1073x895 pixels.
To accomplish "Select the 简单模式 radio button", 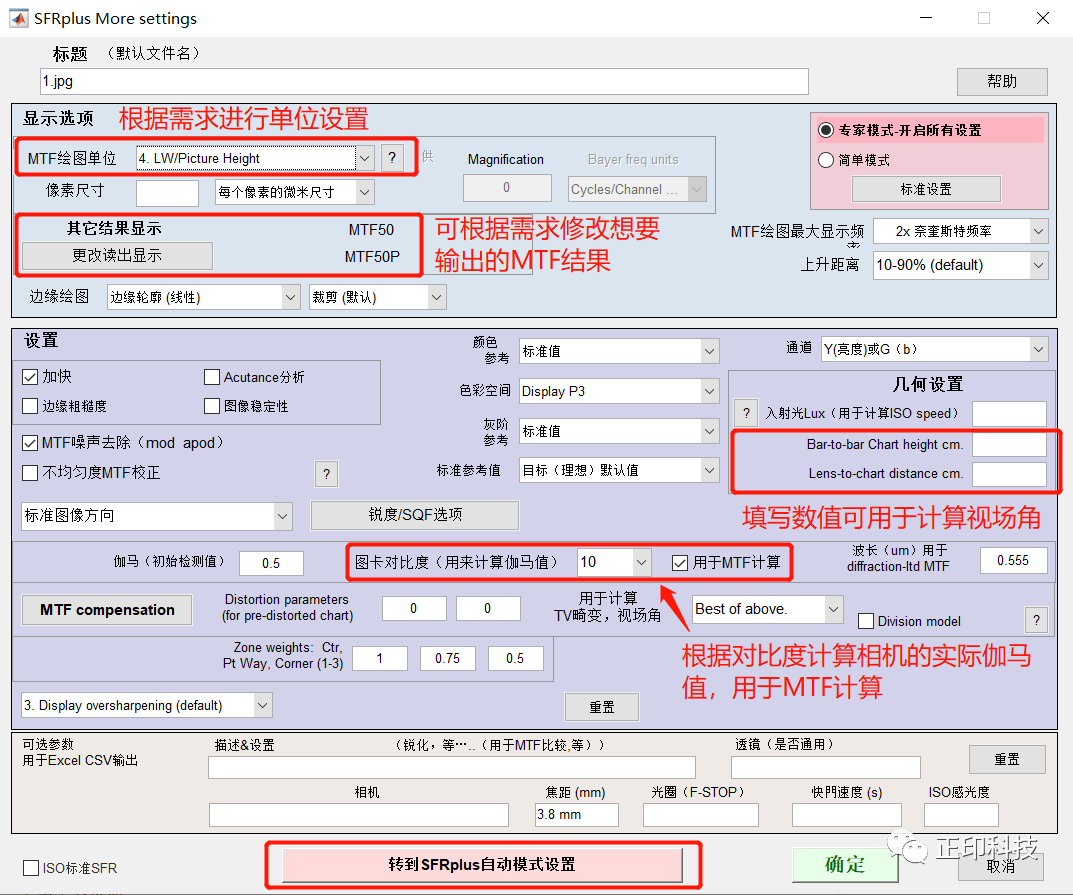I will pos(825,159).
